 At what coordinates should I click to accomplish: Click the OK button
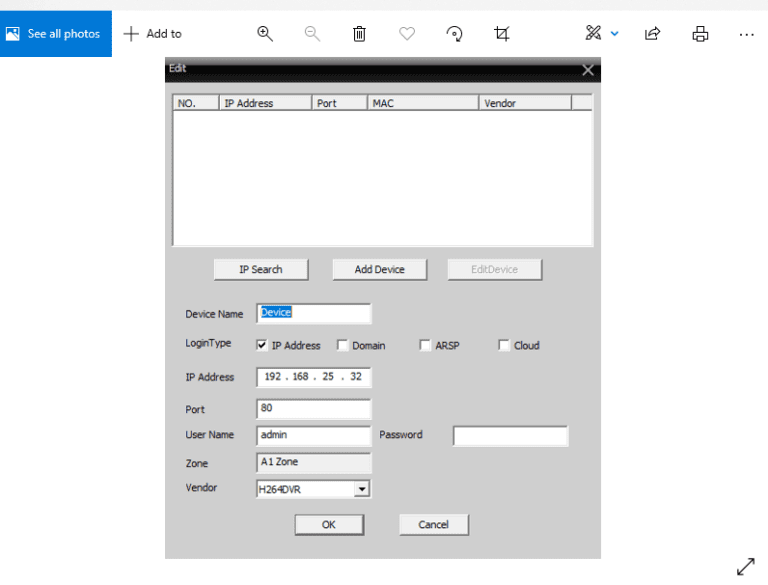329,525
